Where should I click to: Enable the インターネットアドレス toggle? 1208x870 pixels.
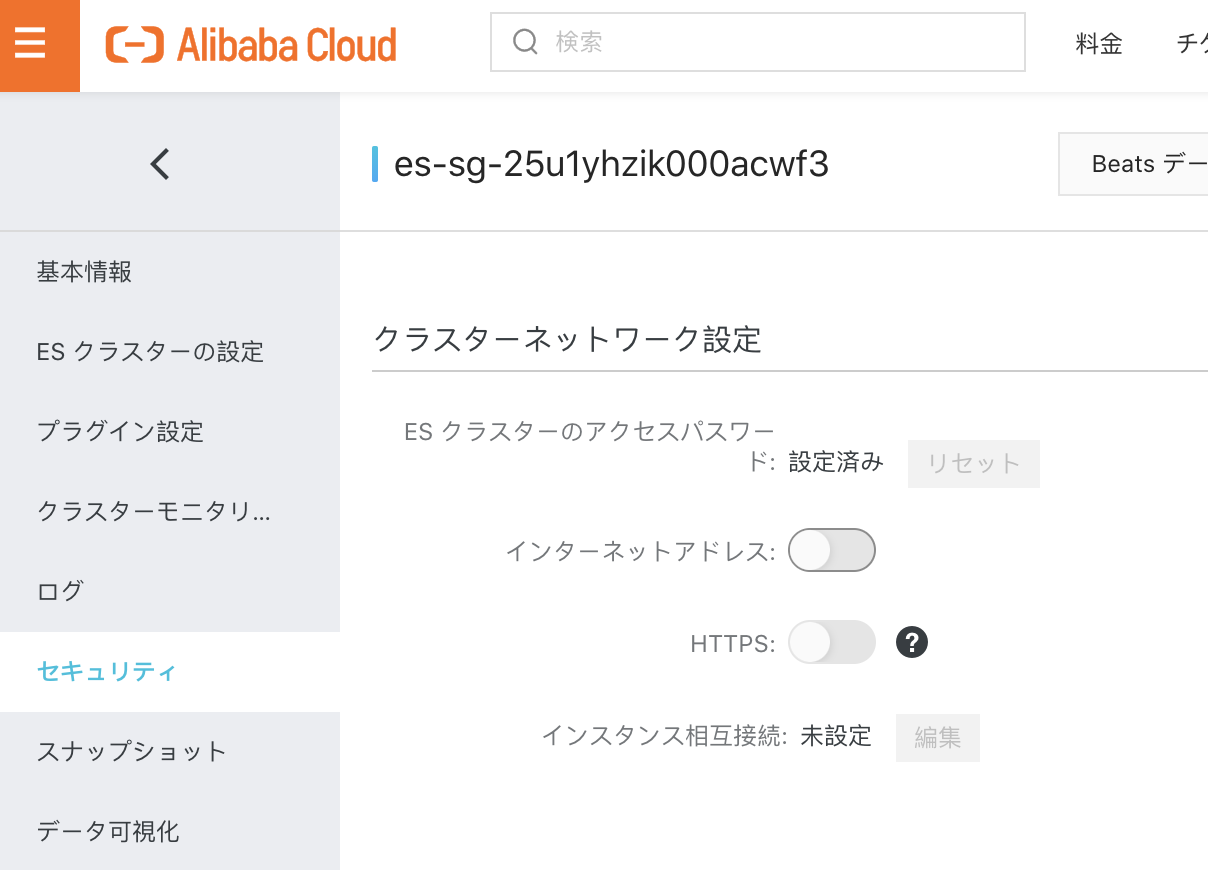pyautogui.click(x=832, y=550)
